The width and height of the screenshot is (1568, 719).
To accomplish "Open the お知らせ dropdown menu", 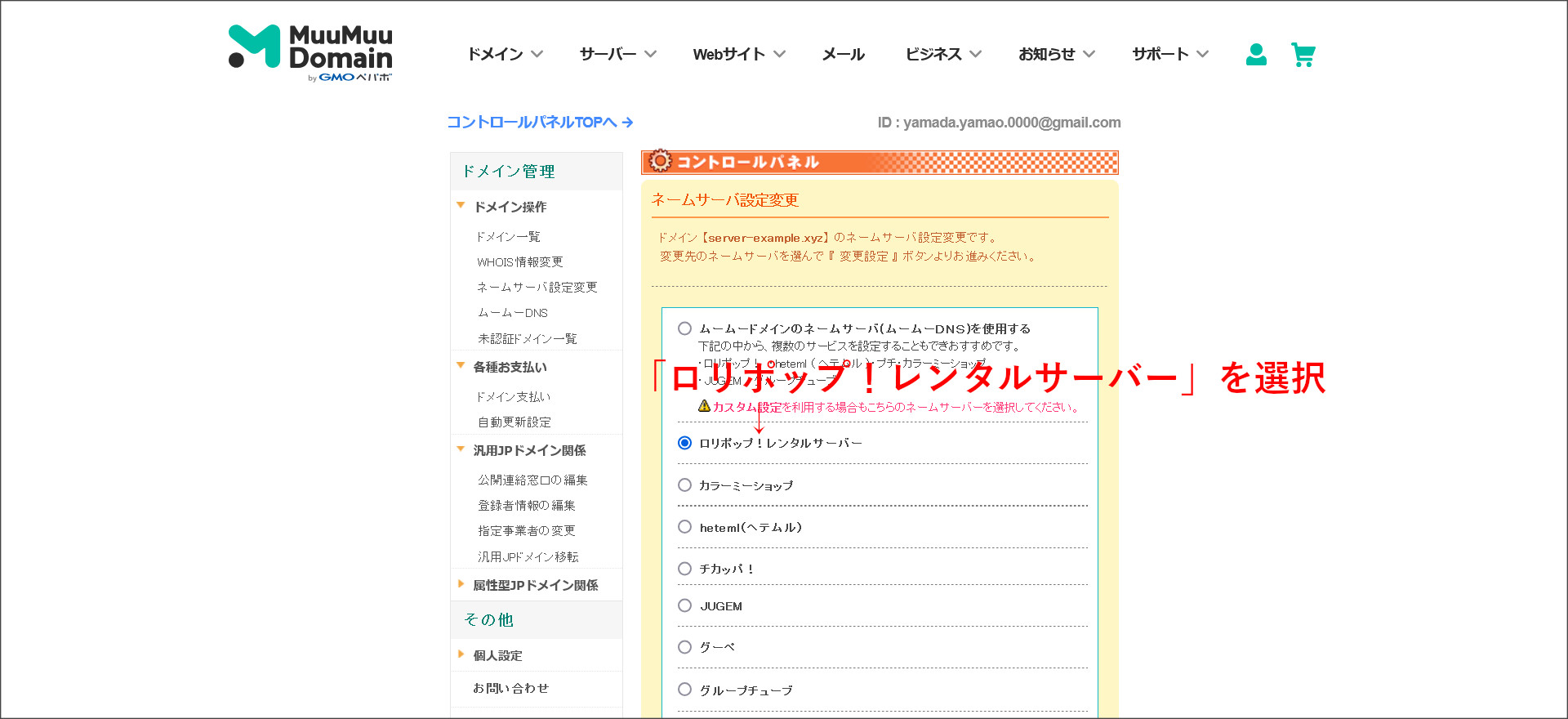I will coord(1057,54).
